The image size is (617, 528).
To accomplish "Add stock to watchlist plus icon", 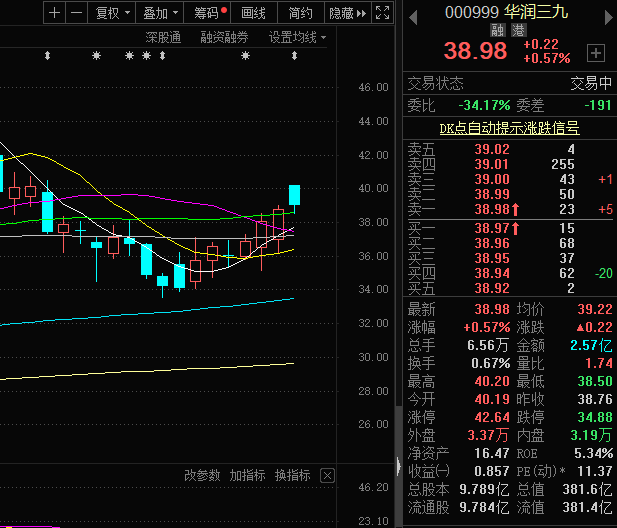I will click(x=596, y=53).
